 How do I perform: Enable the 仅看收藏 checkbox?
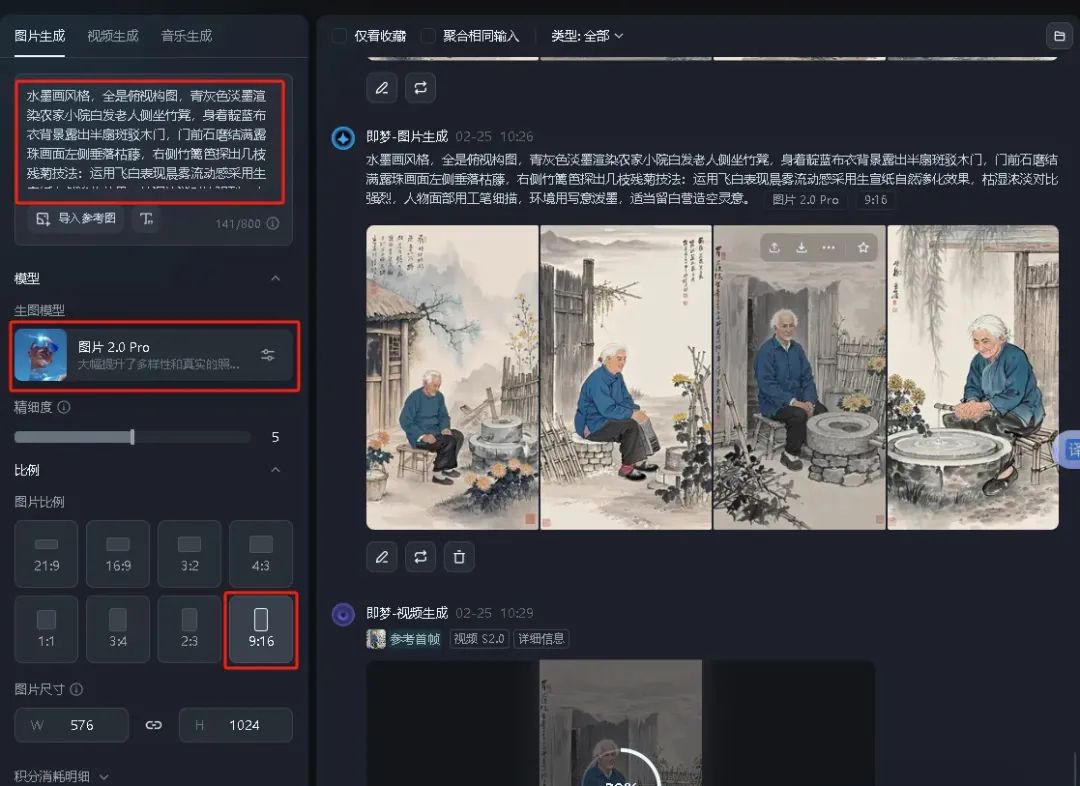(x=339, y=36)
